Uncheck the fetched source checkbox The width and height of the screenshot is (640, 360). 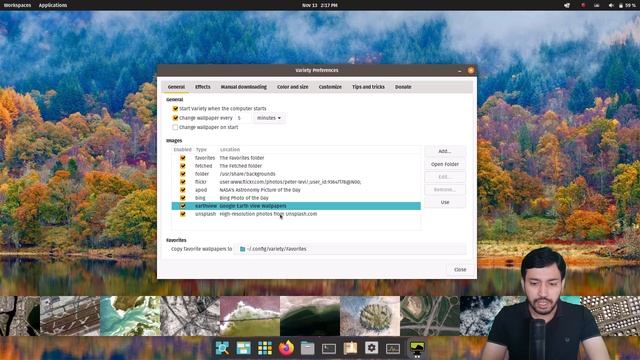pyautogui.click(x=183, y=166)
